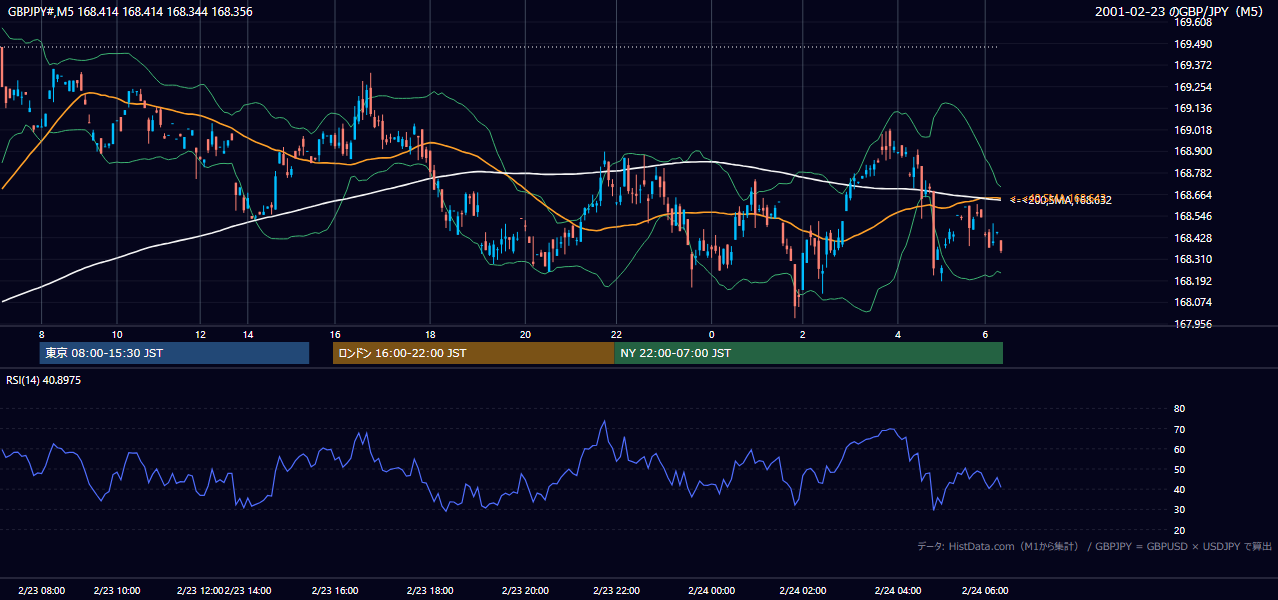Click the RSI axis value 50
Viewport: 1278px width, 600px height.
pyautogui.click(x=1179, y=469)
